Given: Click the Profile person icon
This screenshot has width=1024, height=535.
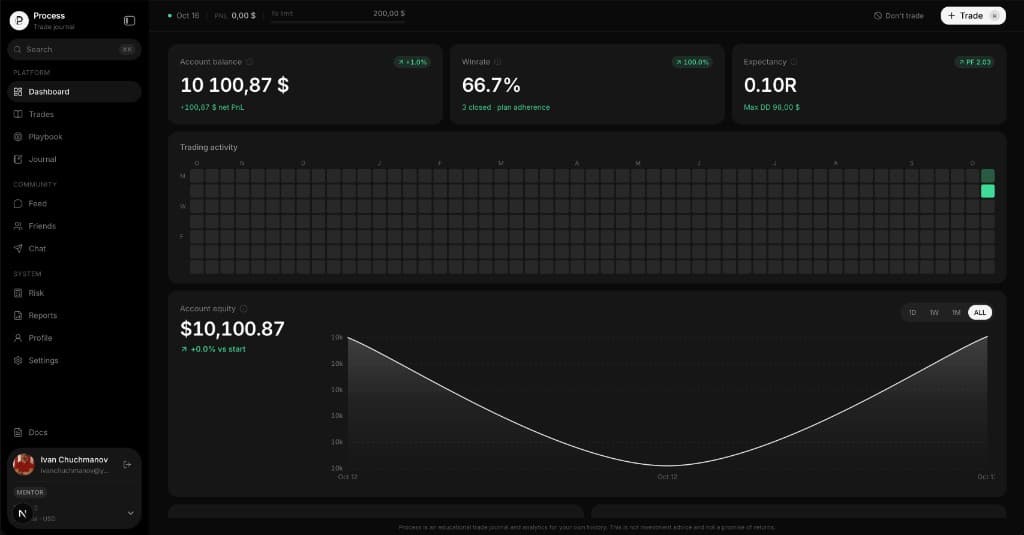Looking at the screenshot, I should click(x=18, y=338).
